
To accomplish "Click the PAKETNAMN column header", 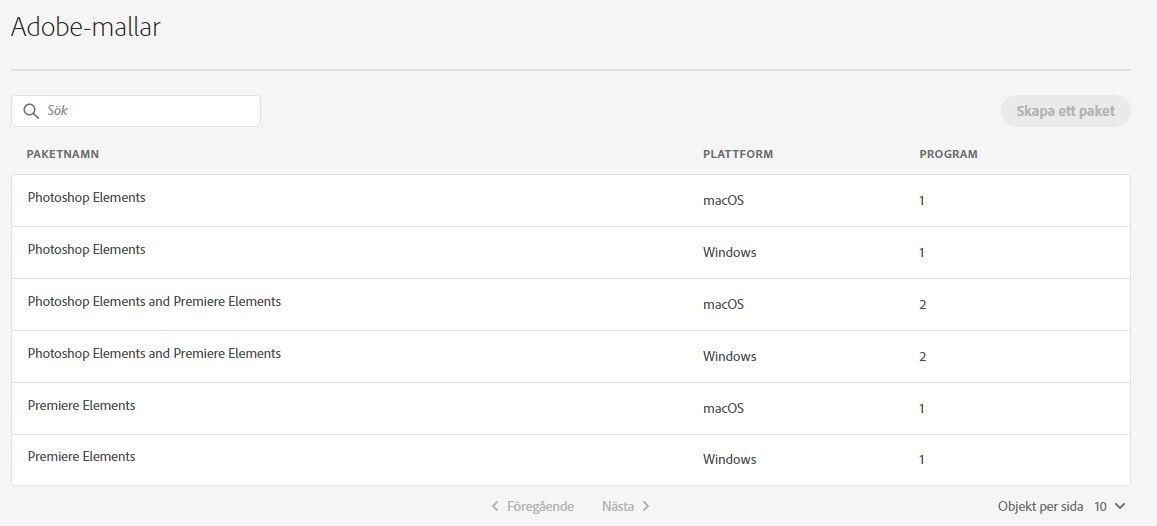I will [63, 154].
